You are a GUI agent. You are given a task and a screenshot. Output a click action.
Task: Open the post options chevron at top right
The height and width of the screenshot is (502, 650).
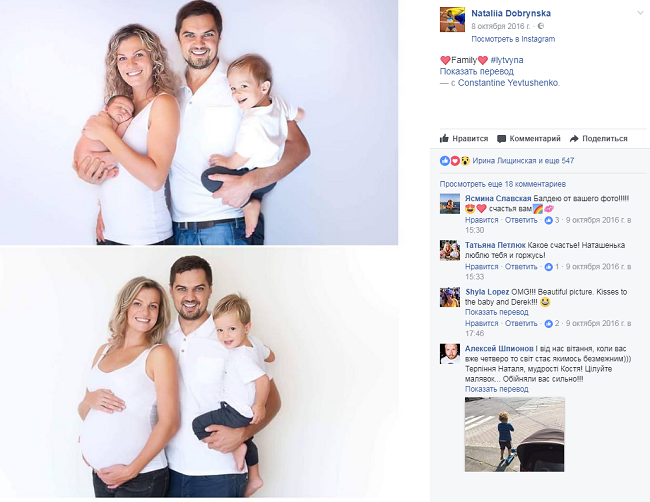(640, 13)
